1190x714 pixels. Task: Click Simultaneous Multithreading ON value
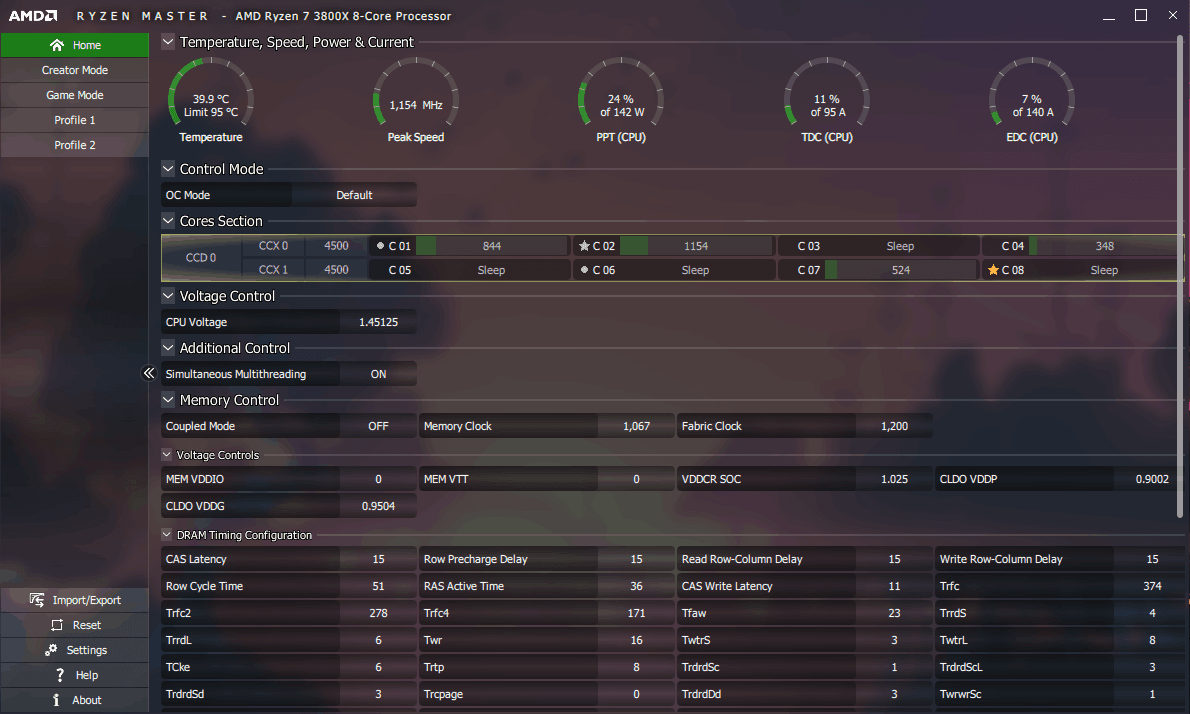[x=378, y=374]
